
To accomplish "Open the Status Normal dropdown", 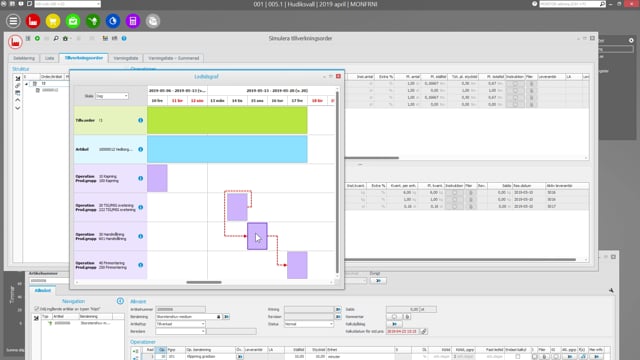I will click(x=309, y=324).
